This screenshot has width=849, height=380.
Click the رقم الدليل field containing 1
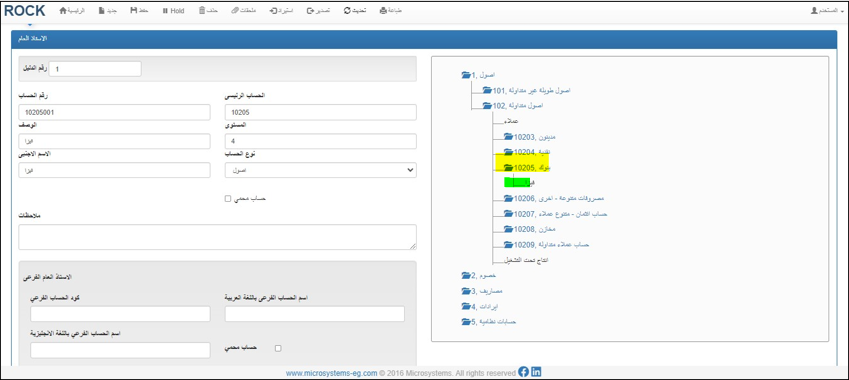click(96, 69)
